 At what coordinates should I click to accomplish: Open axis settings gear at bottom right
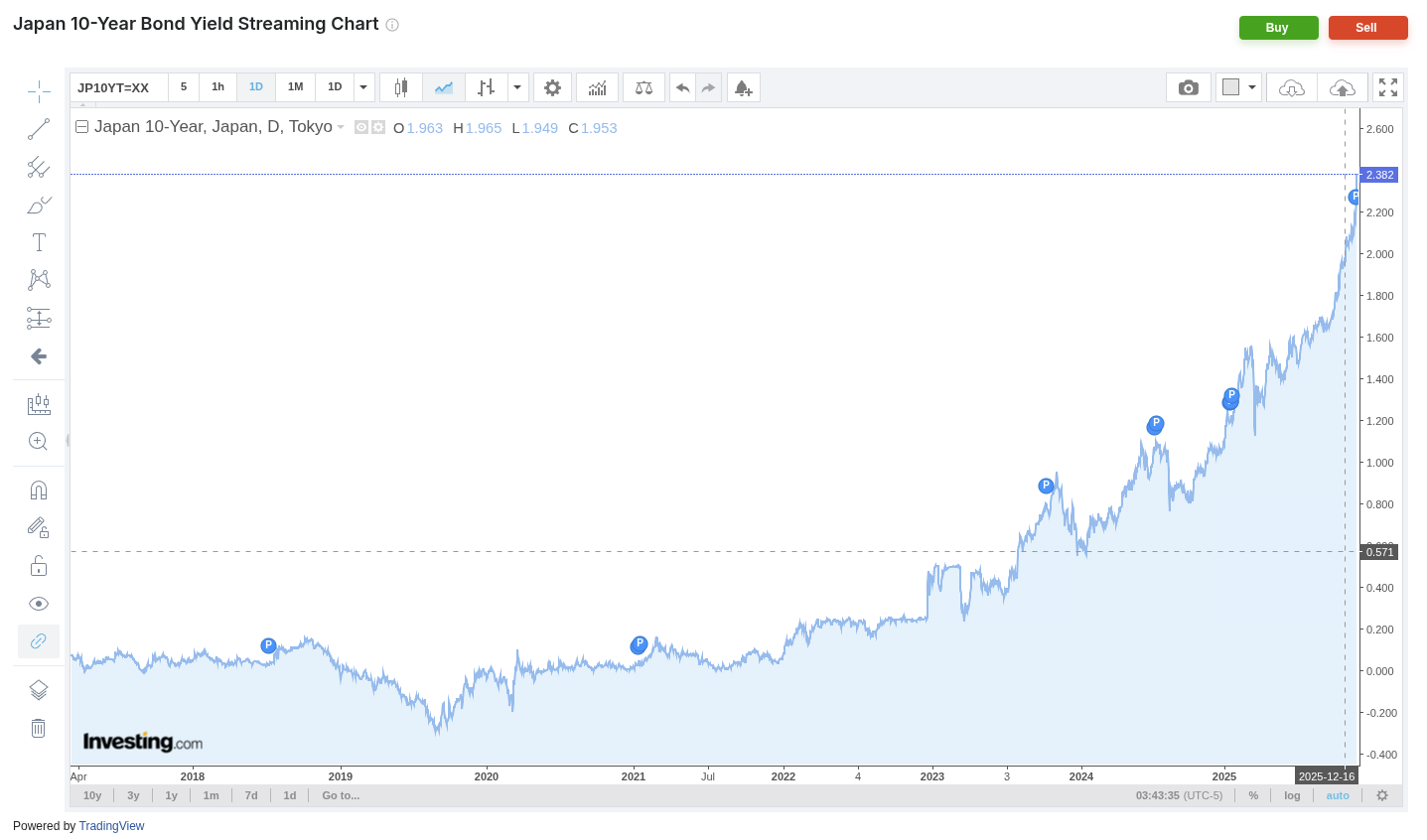coord(1382,795)
